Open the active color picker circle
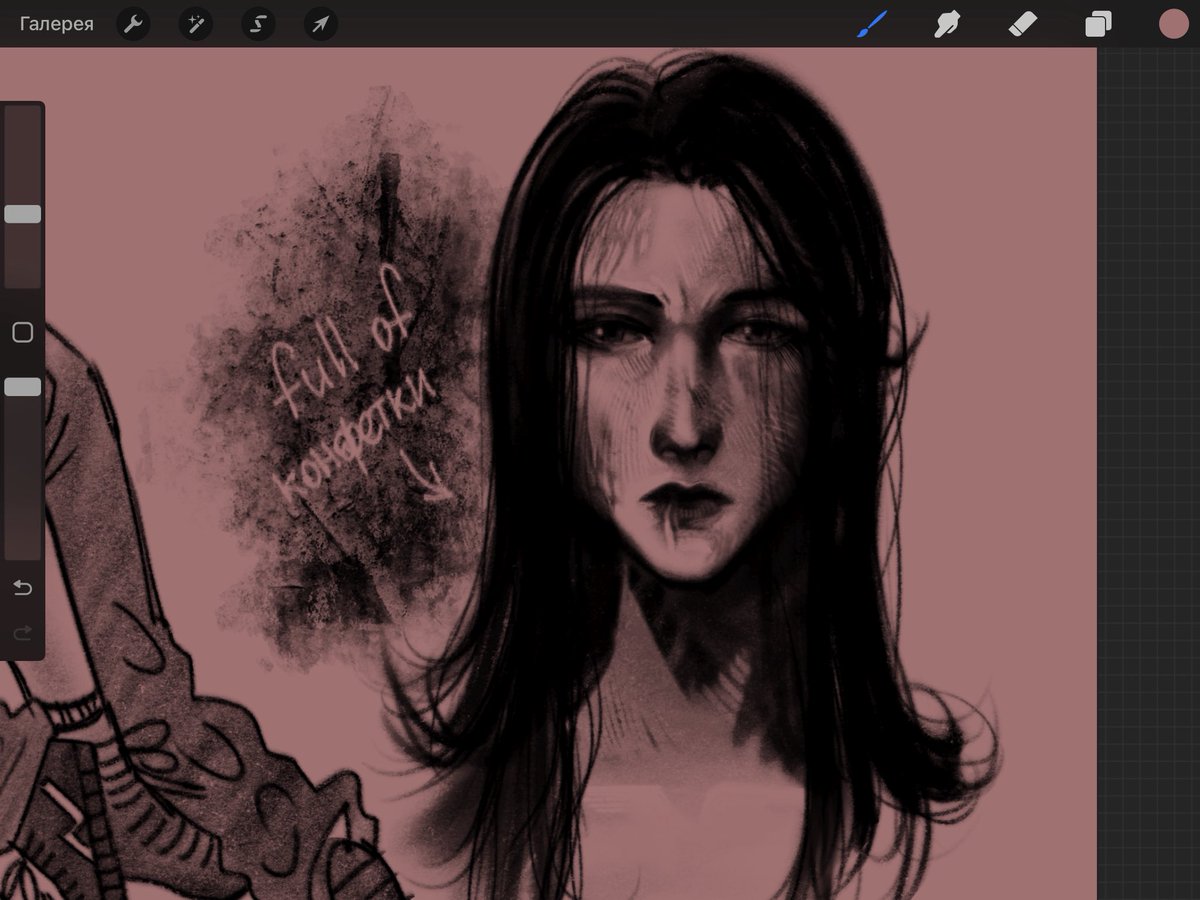The height and width of the screenshot is (900, 1200). click(1173, 24)
